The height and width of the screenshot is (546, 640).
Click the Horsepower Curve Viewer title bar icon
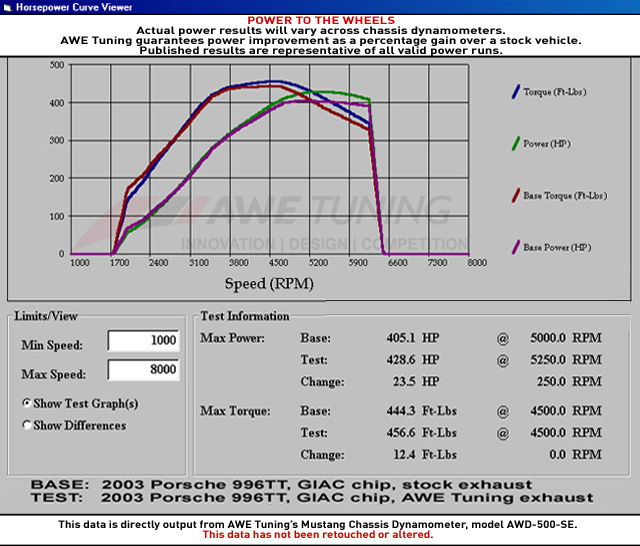[8, 6]
